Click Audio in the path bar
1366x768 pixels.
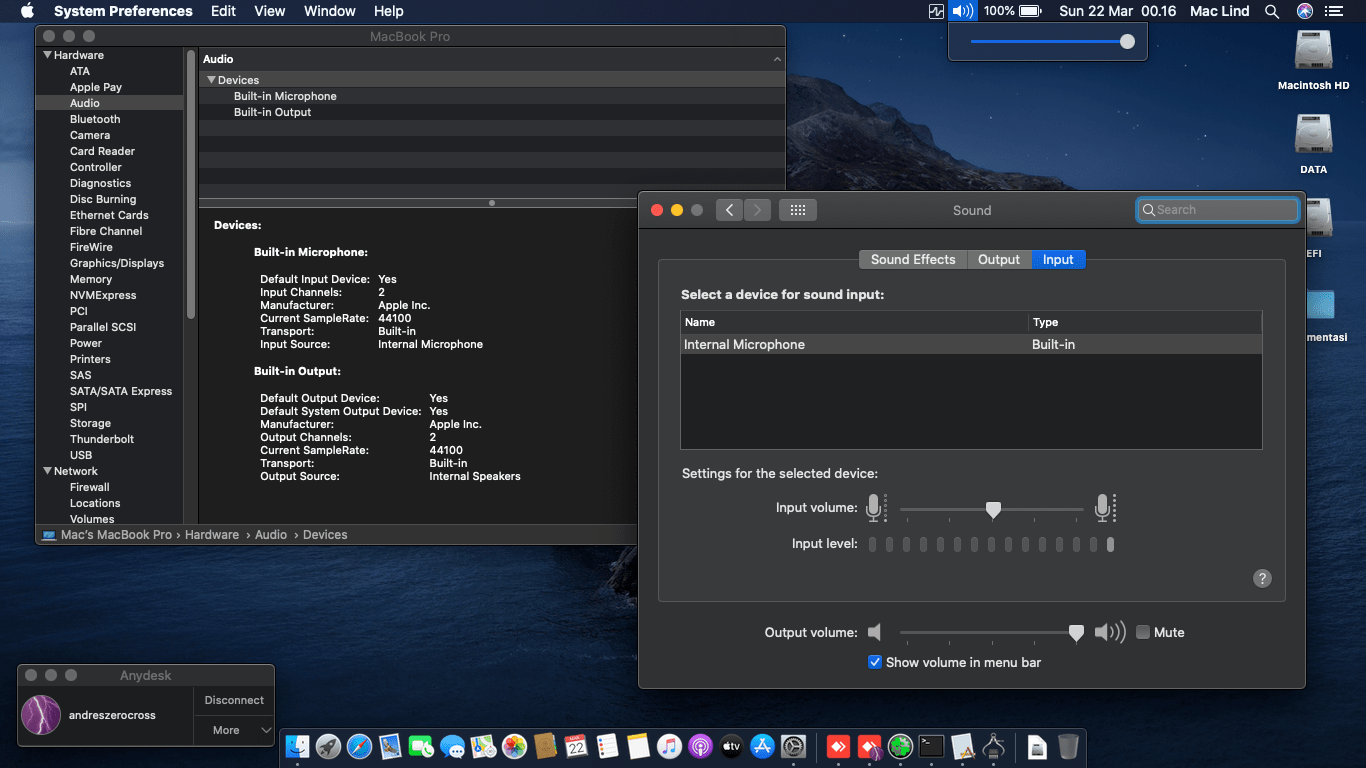[x=271, y=535]
